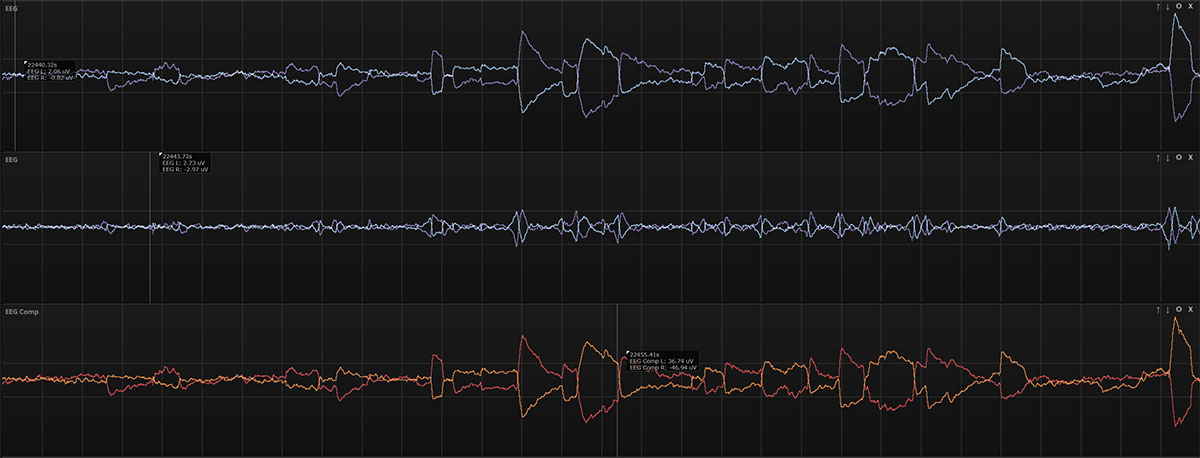
Task: Open settings for the top EEG panel
Action: (x=1179, y=6)
